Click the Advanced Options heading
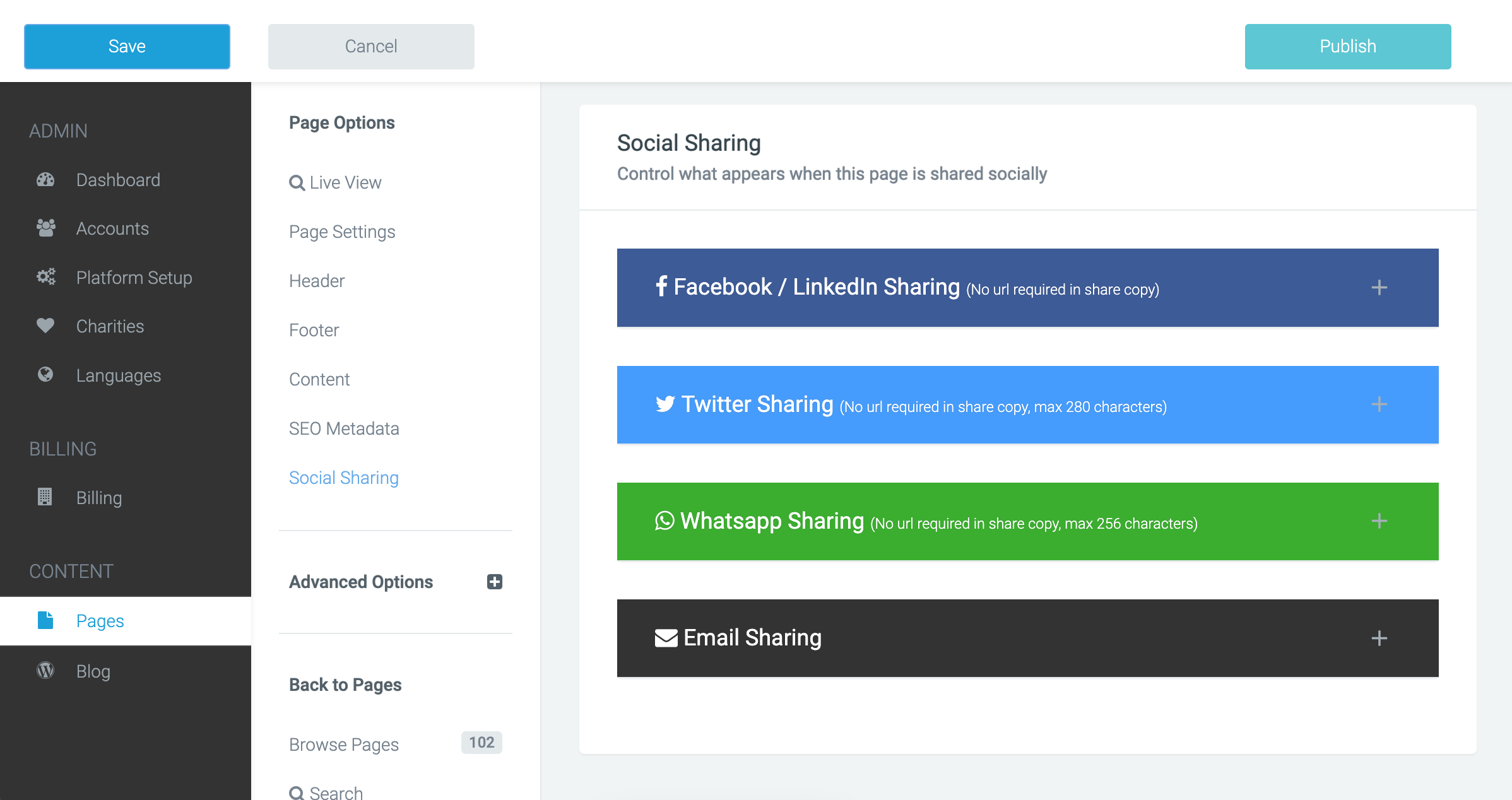This screenshot has width=1512, height=800. click(361, 582)
